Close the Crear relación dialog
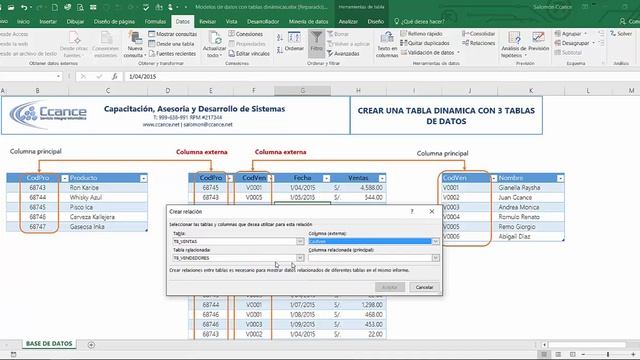Viewport: 640px width, 360px height. 432,211
